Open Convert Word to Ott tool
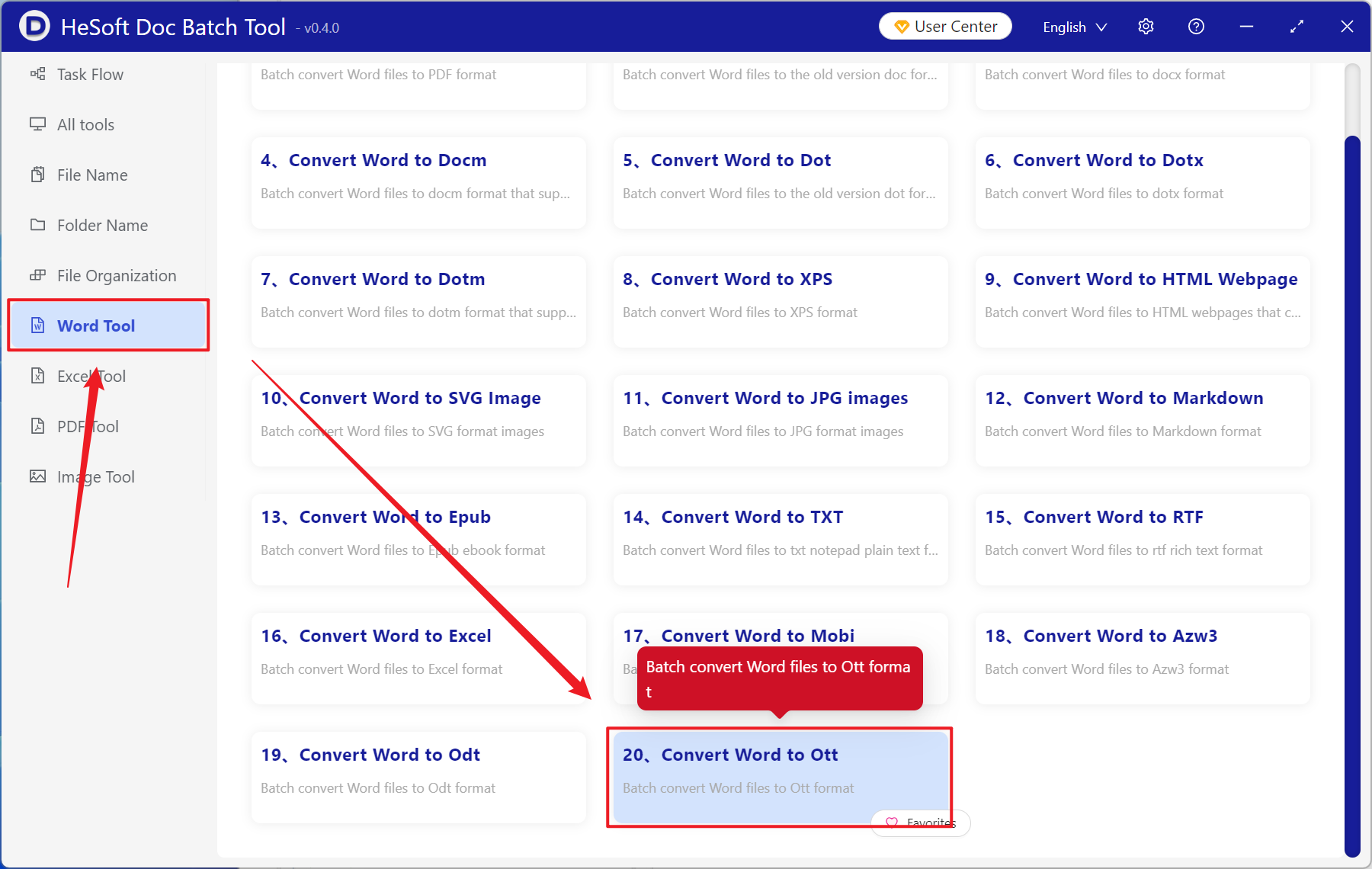The width and height of the screenshot is (1372, 869). coord(781,778)
